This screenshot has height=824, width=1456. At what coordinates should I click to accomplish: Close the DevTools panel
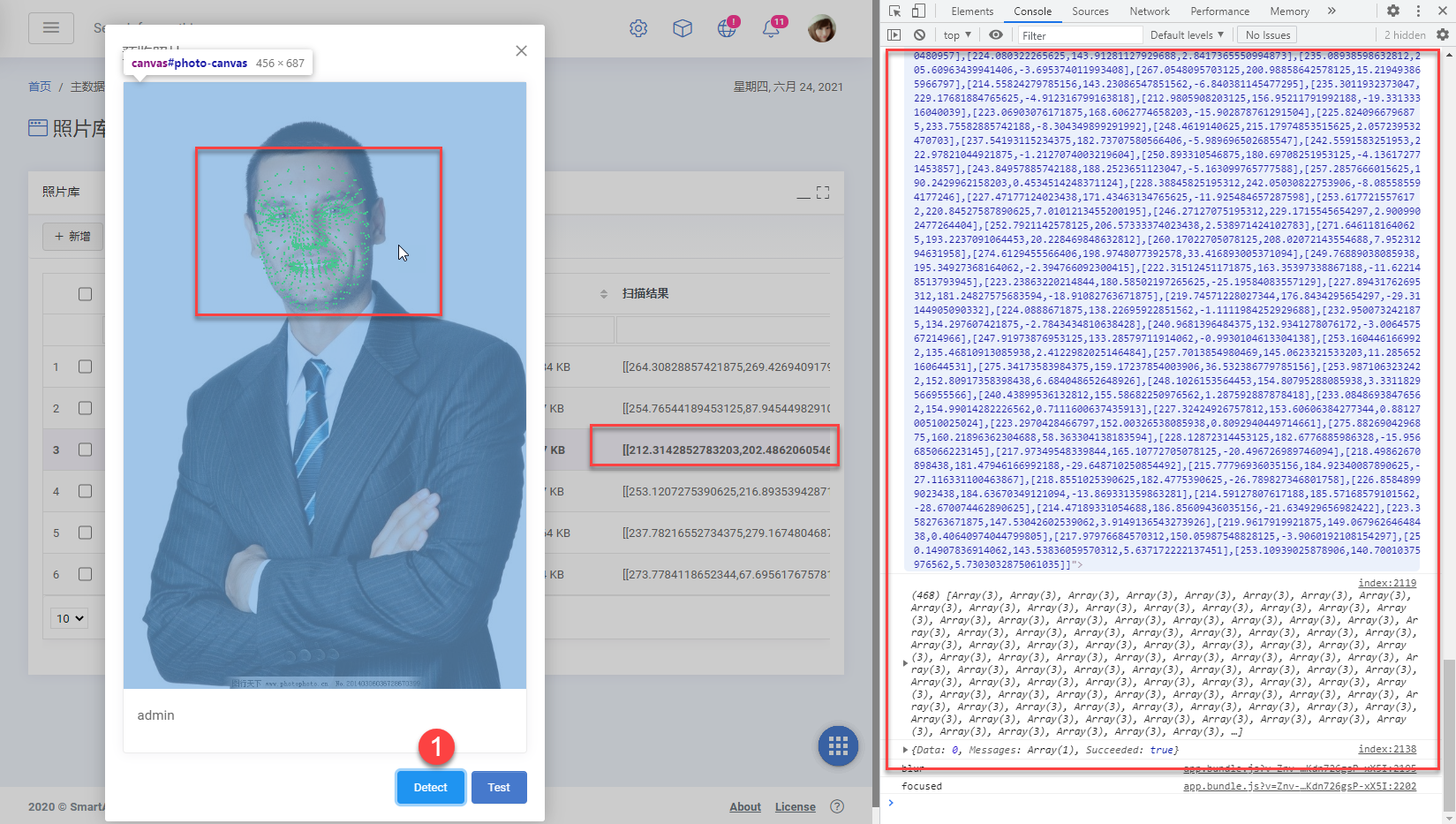1442,11
